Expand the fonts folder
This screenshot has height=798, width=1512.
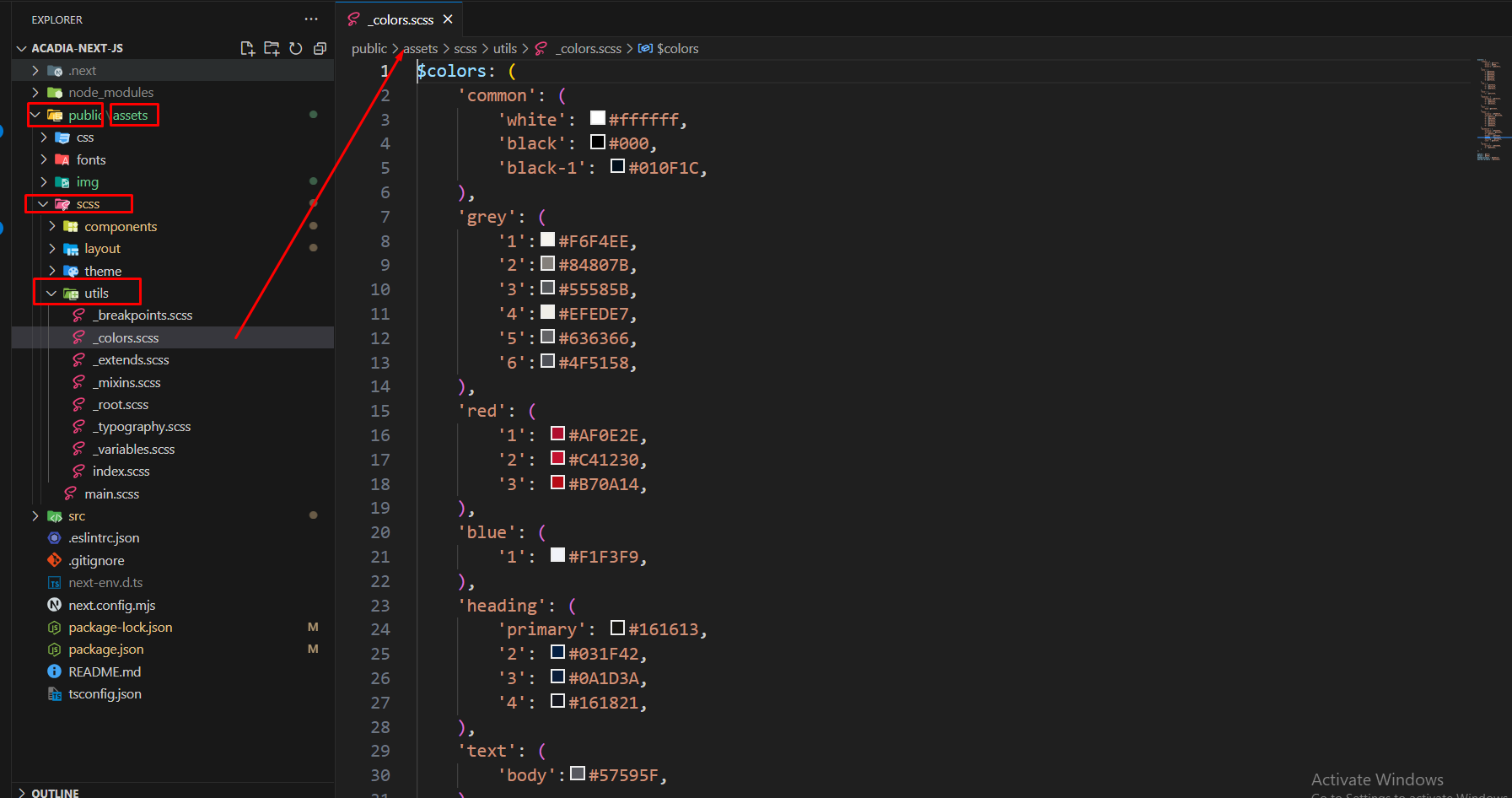click(x=43, y=159)
